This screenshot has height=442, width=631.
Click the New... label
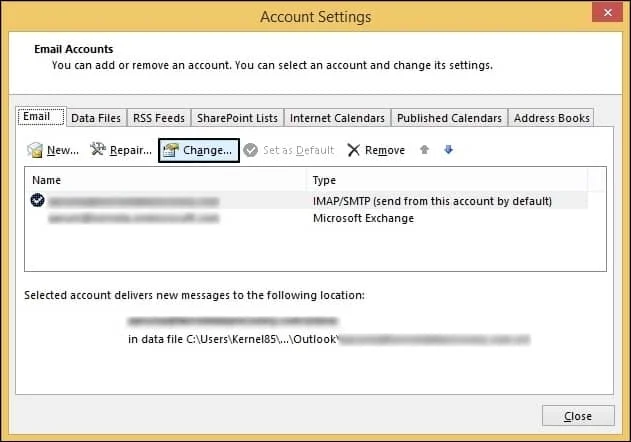[63, 150]
